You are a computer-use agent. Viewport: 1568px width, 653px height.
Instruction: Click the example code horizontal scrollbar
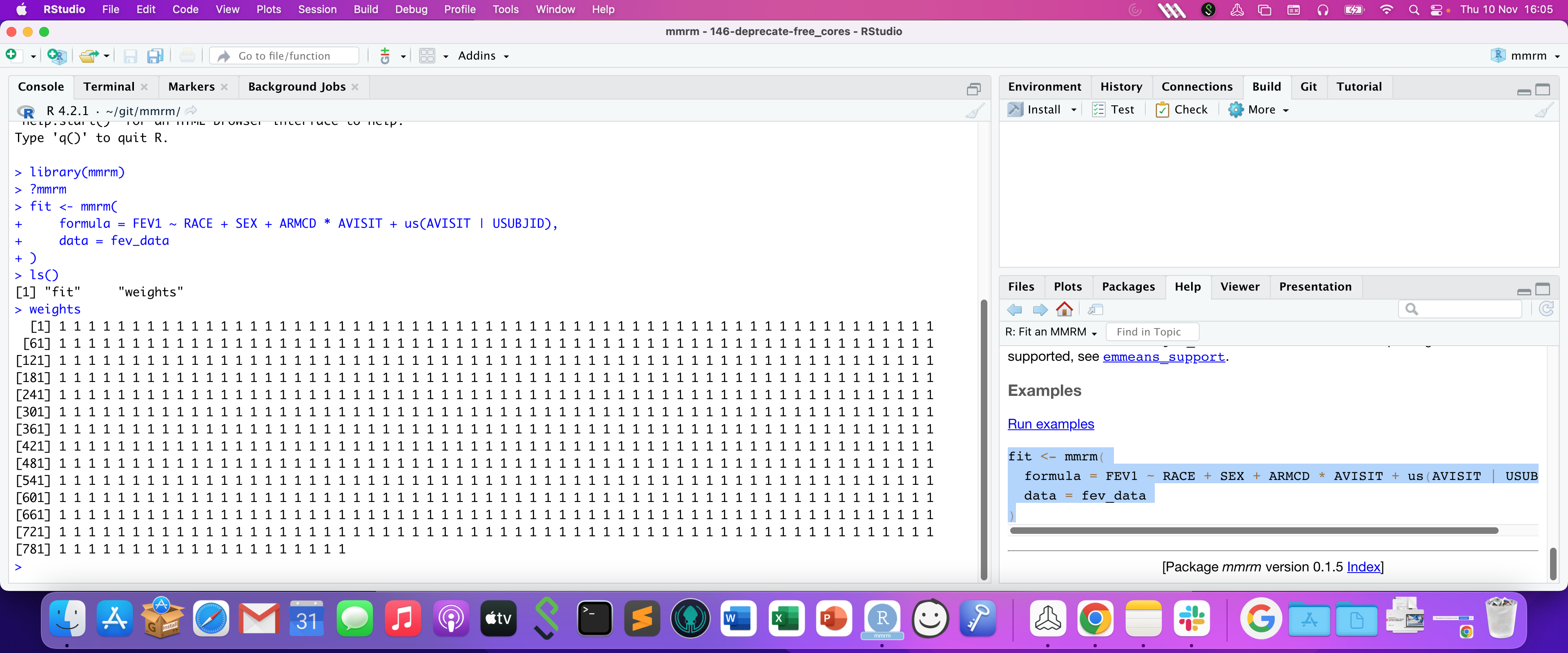[x=1254, y=531]
